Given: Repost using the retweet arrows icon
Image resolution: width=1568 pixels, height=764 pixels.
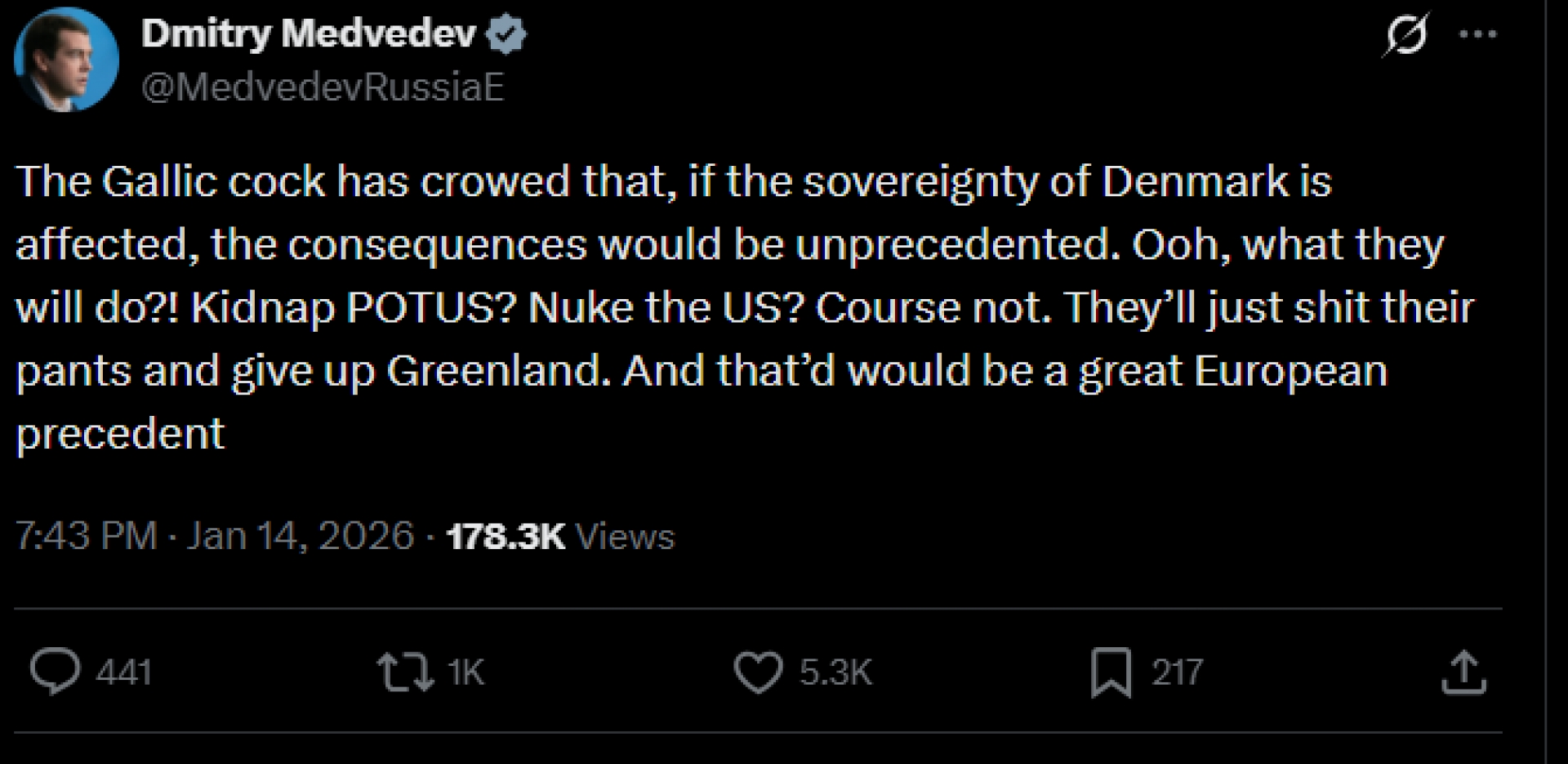Looking at the screenshot, I should point(404,672).
